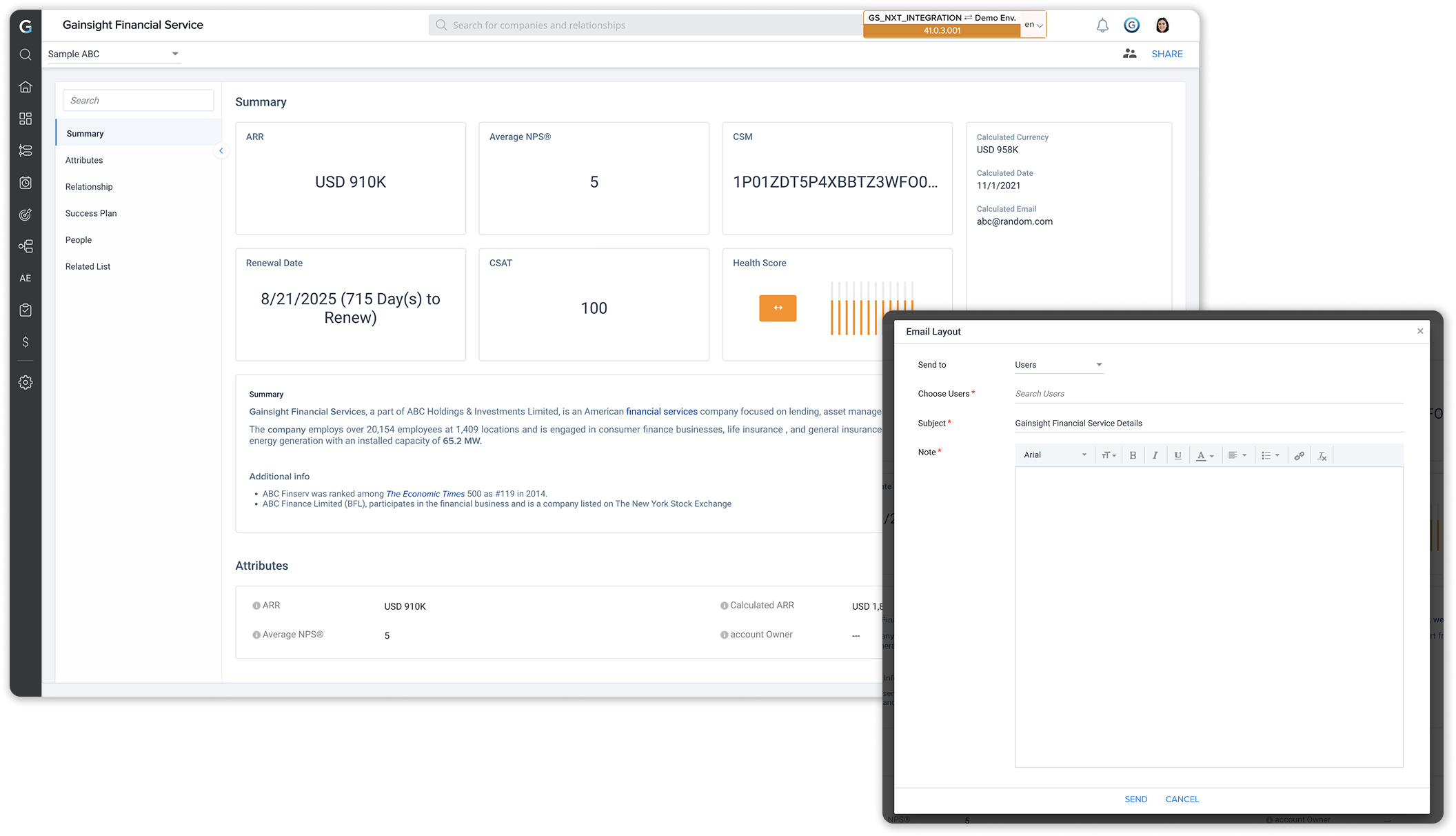
Task: Click the SEND button in Email Layout
Action: [1135, 799]
